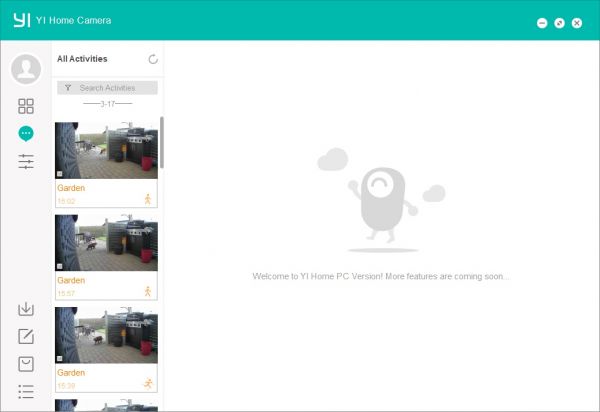The image size is (600, 412).
Task: Click Garden label of 15:39 activity
Action: [x=71, y=372]
